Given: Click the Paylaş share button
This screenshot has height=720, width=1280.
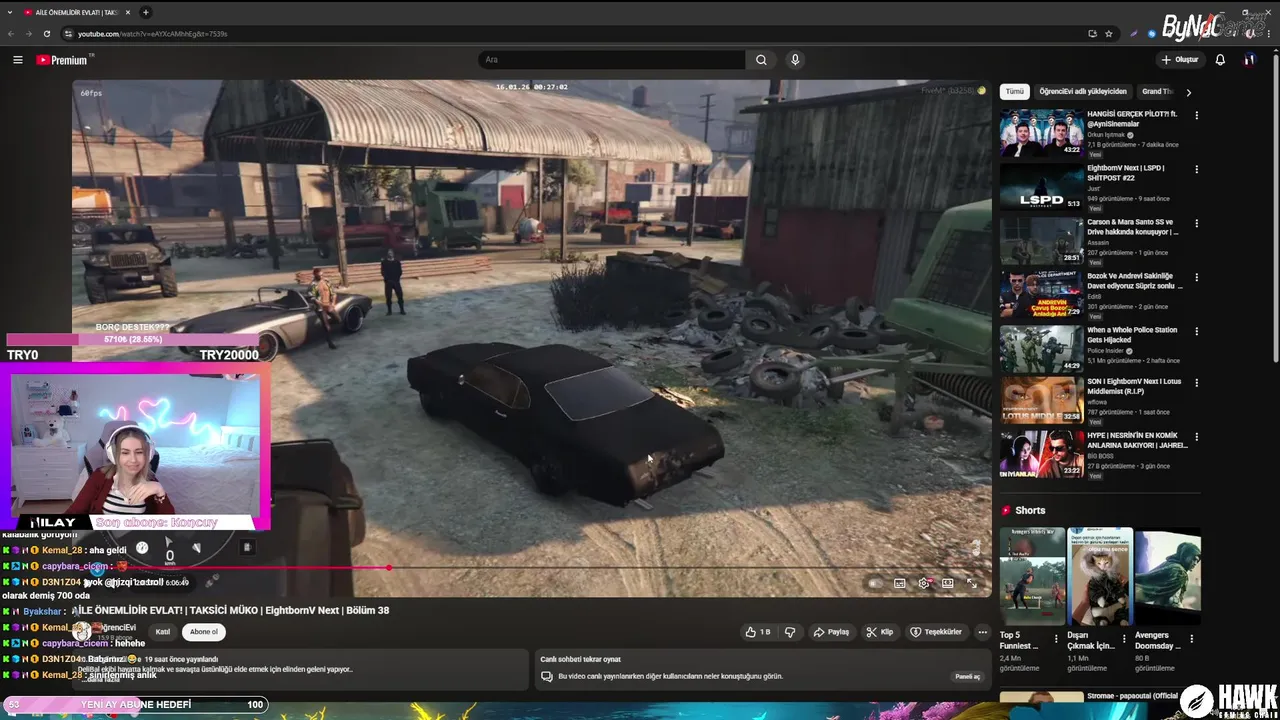Looking at the screenshot, I should point(832,632).
